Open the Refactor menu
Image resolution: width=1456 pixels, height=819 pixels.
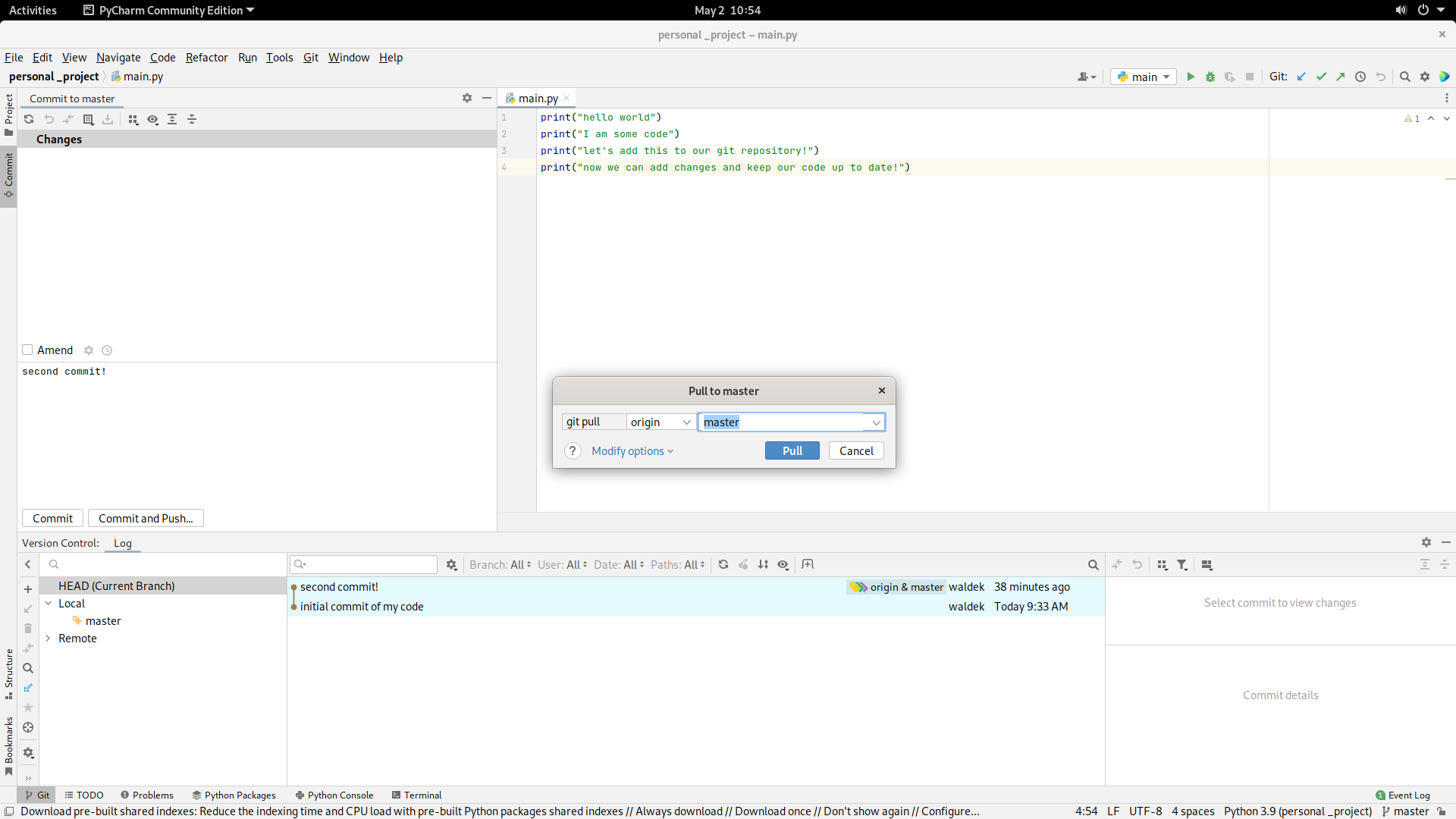[206, 57]
